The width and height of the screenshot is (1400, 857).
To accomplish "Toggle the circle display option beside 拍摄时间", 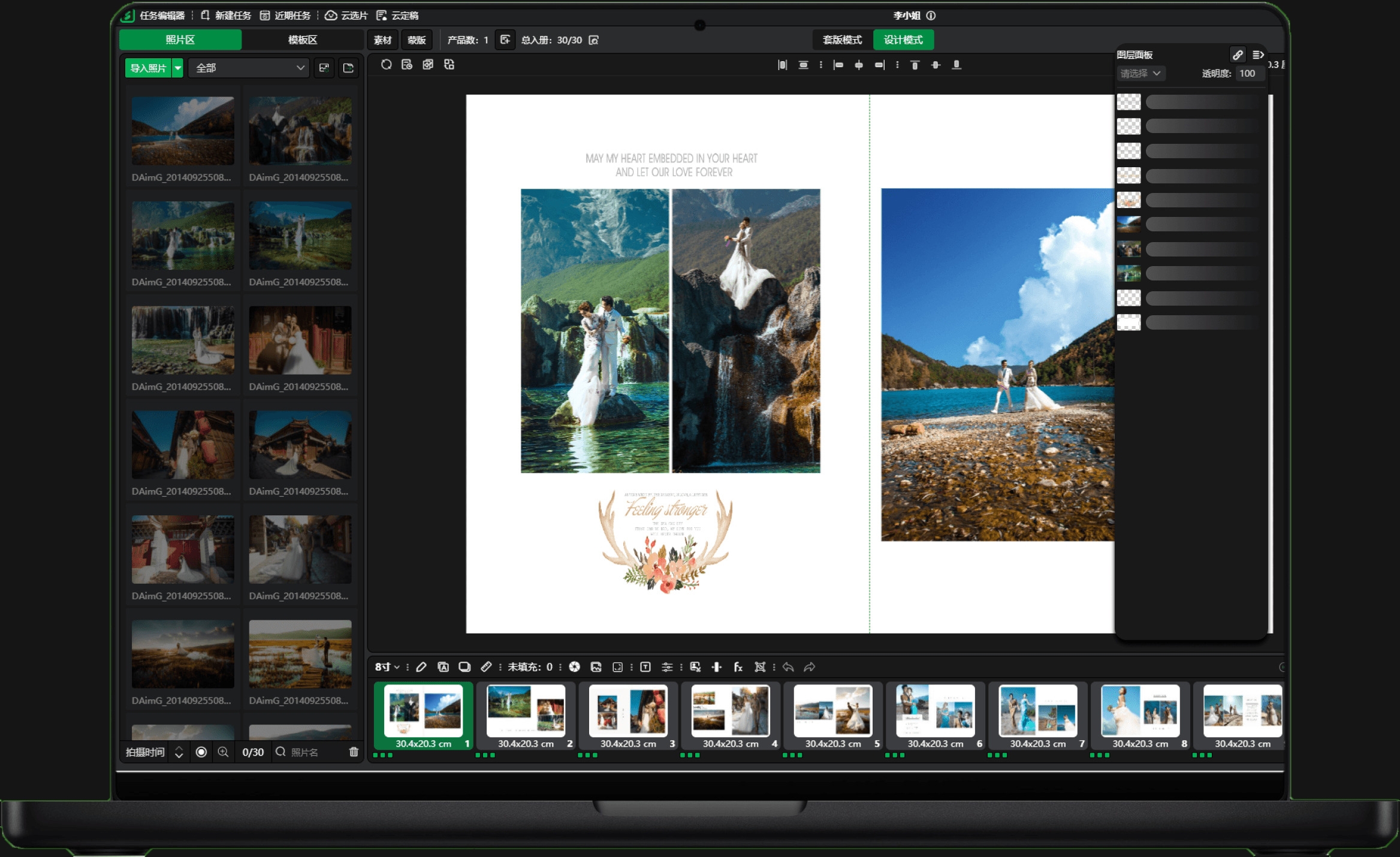I will [201, 752].
